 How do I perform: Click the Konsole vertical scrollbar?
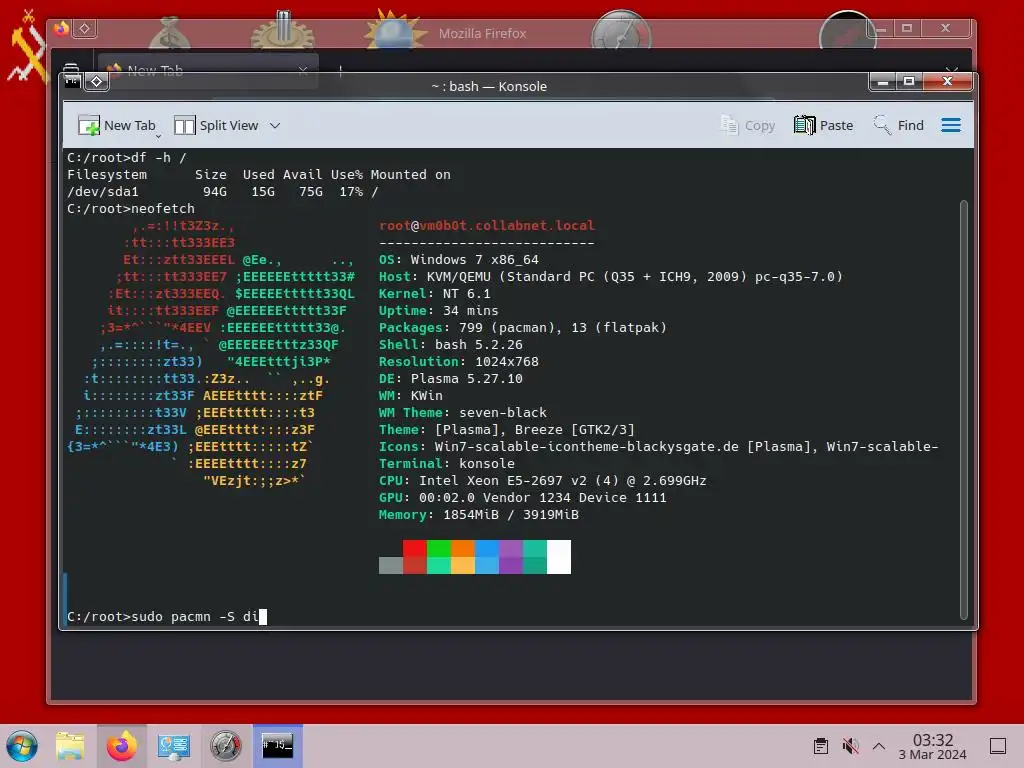click(x=963, y=409)
